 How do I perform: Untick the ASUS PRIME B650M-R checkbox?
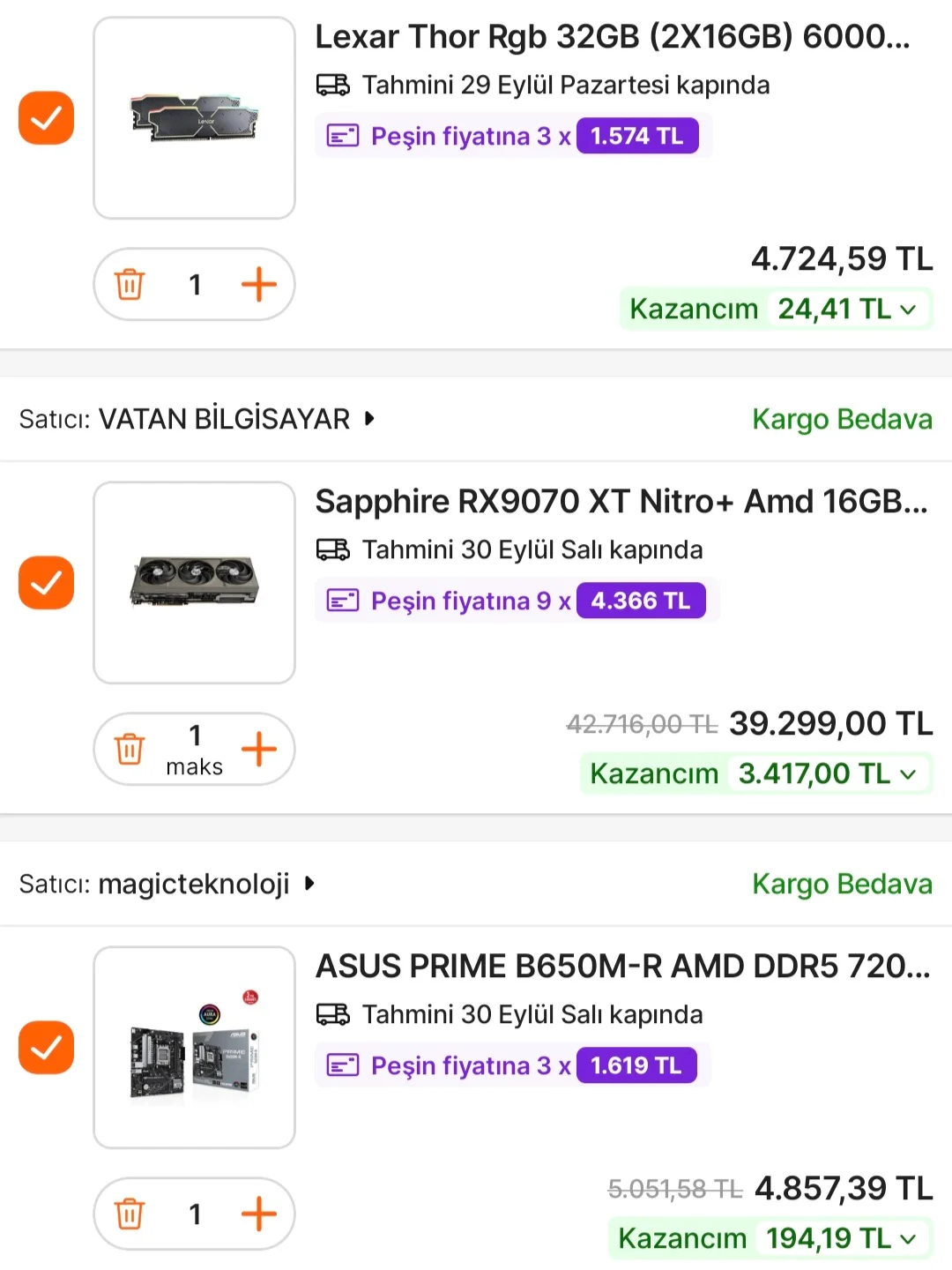46,1047
